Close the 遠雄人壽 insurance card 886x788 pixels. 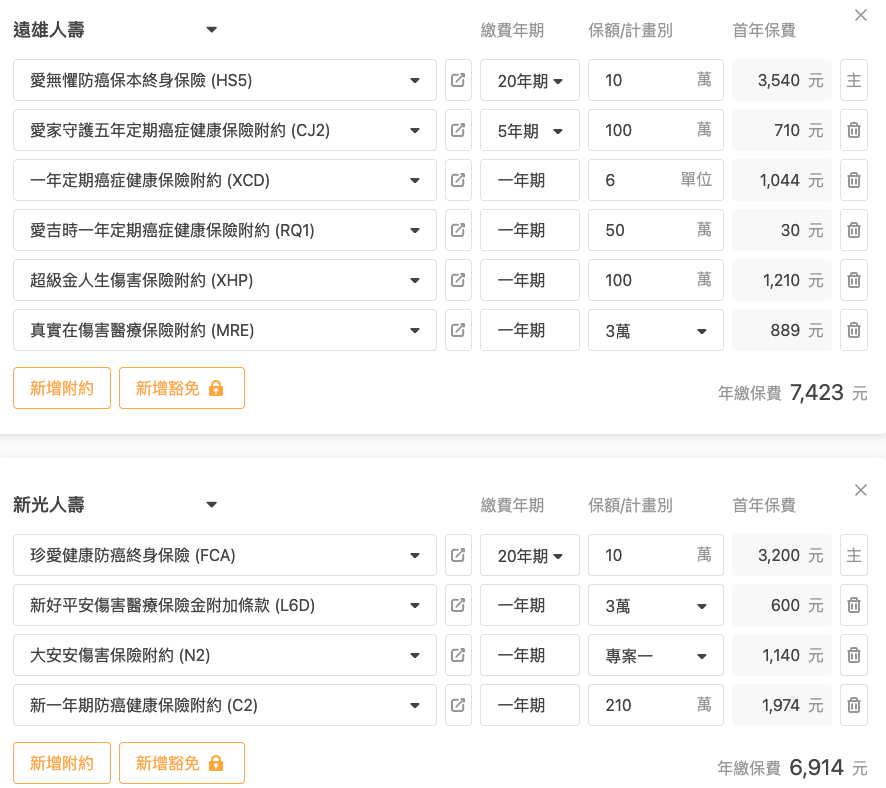[861, 15]
